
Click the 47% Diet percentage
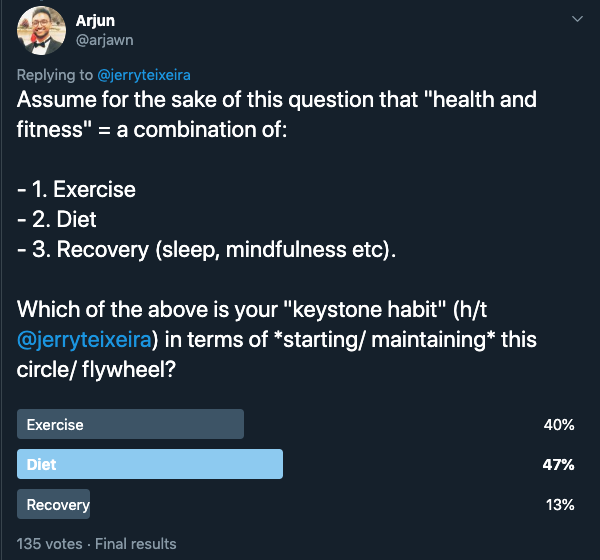(558, 465)
